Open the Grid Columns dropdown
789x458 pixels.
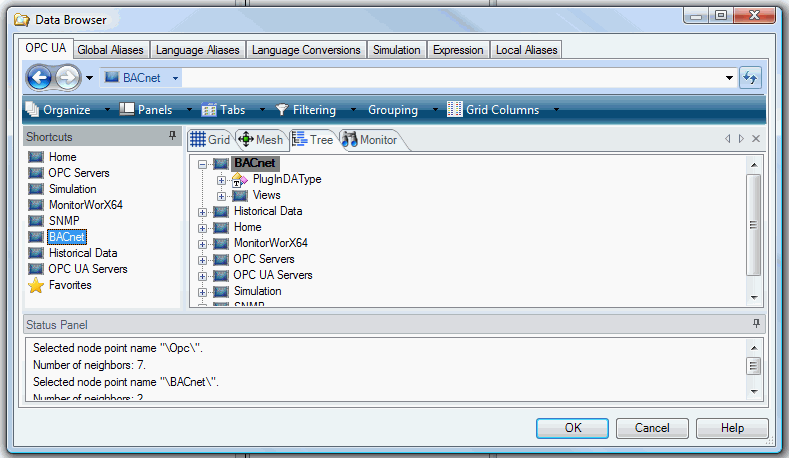point(502,110)
